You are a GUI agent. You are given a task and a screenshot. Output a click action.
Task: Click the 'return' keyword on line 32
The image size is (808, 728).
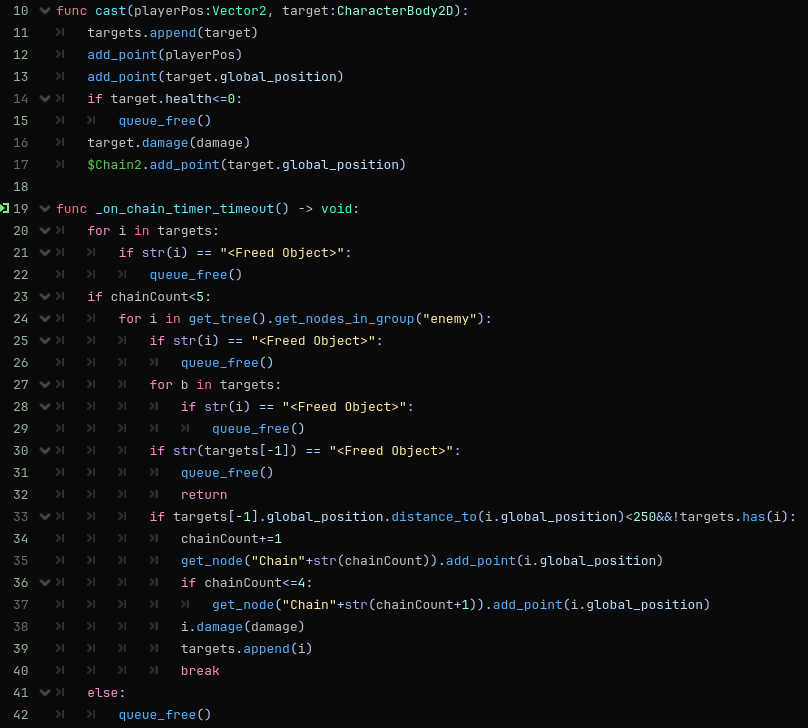click(x=203, y=495)
